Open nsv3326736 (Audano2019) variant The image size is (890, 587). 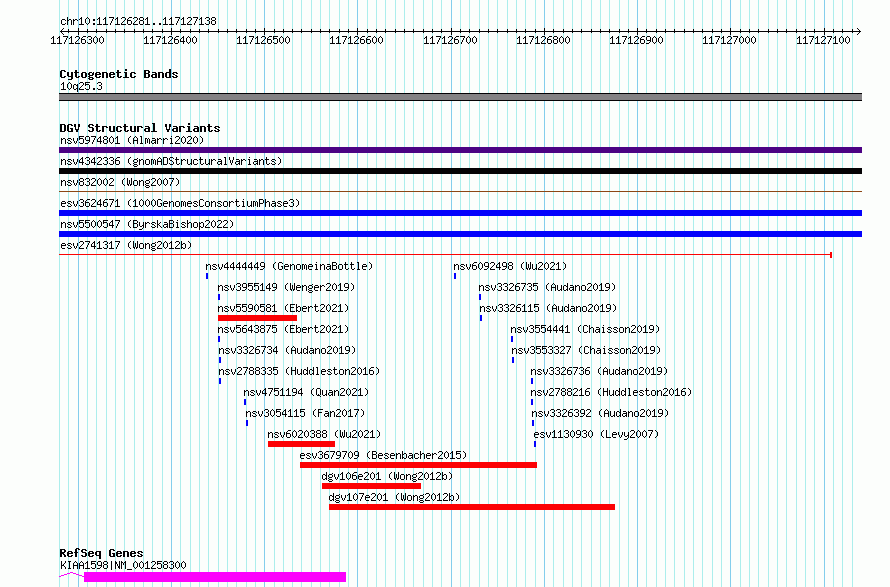tap(599, 371)
